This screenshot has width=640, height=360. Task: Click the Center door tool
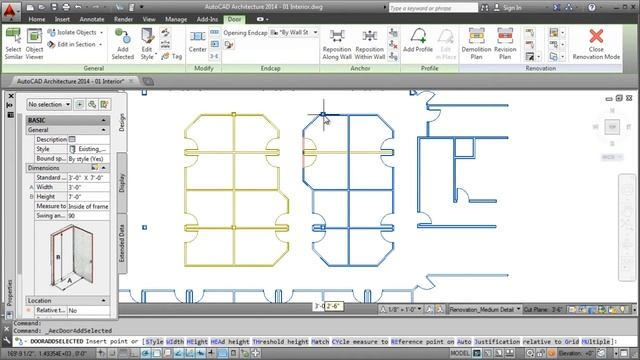(198, 42)
